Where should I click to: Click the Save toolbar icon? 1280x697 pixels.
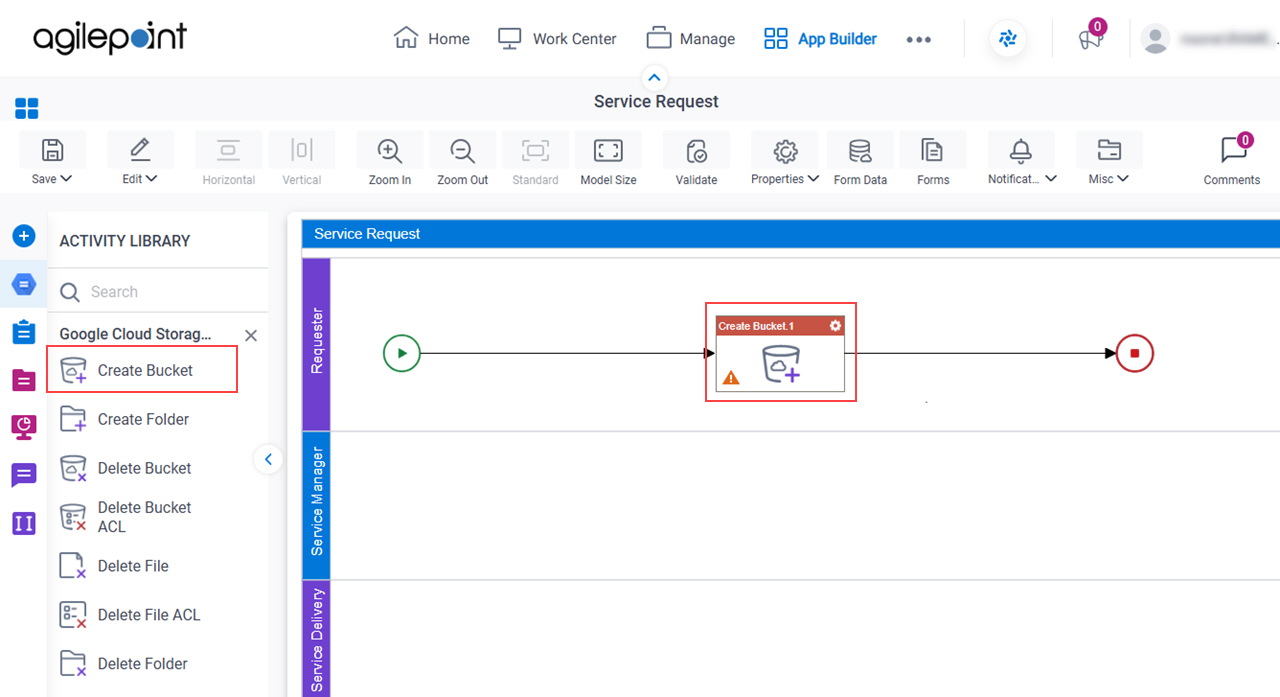pyautogui.click(x=52, y=150)
